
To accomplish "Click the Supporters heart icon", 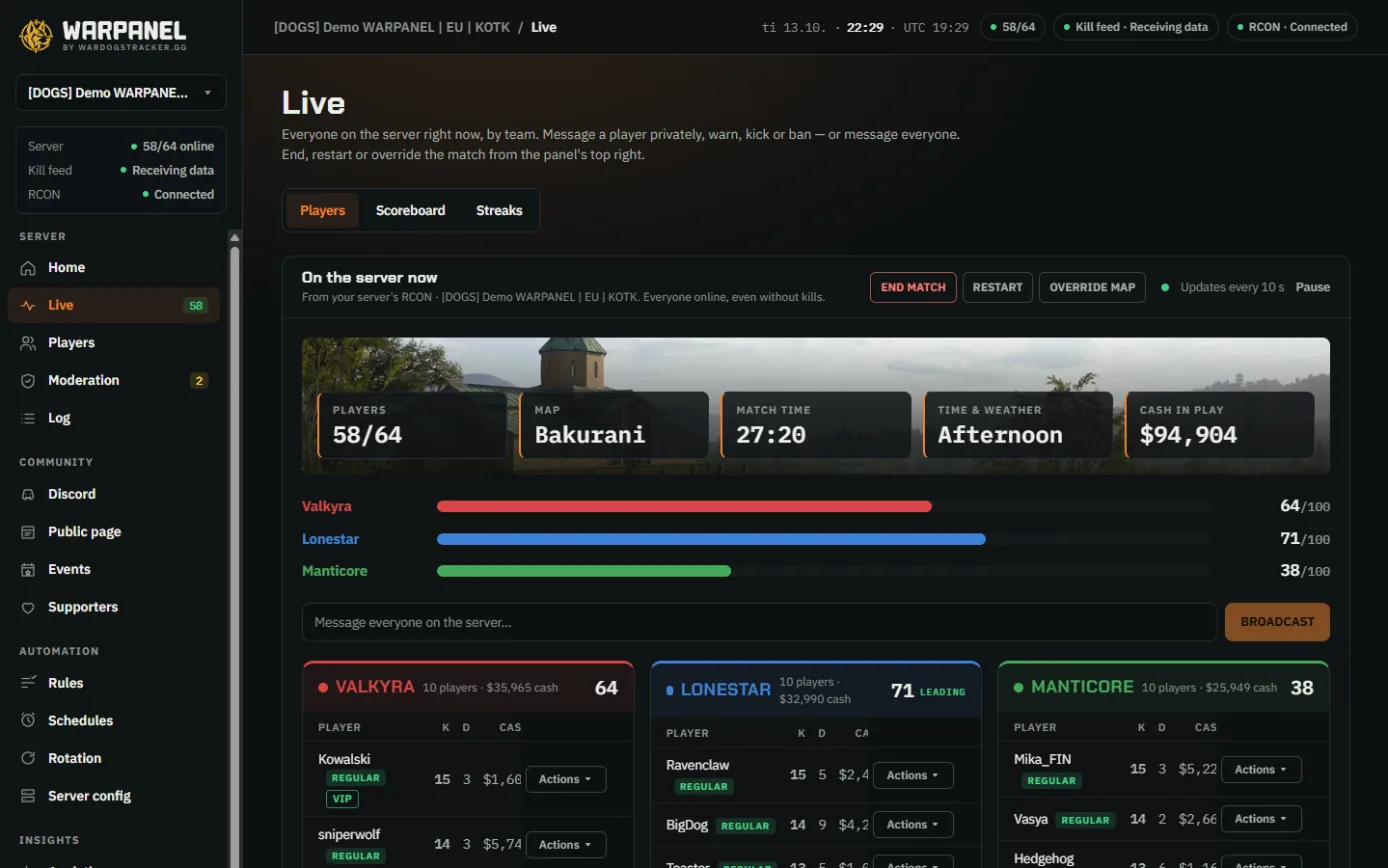I will pos(28,607).
